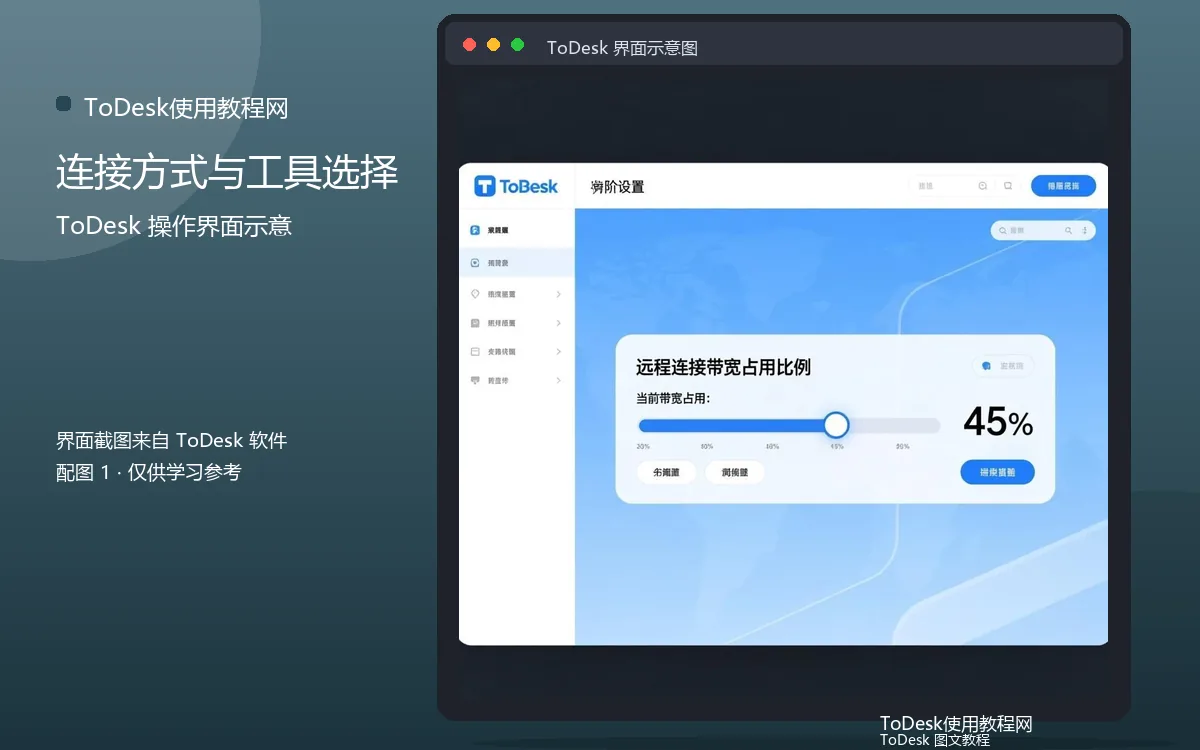Click the heading 远程连接带宽占用比例
The height and width of the screenshot is (750, 1200).
(724, 368)
